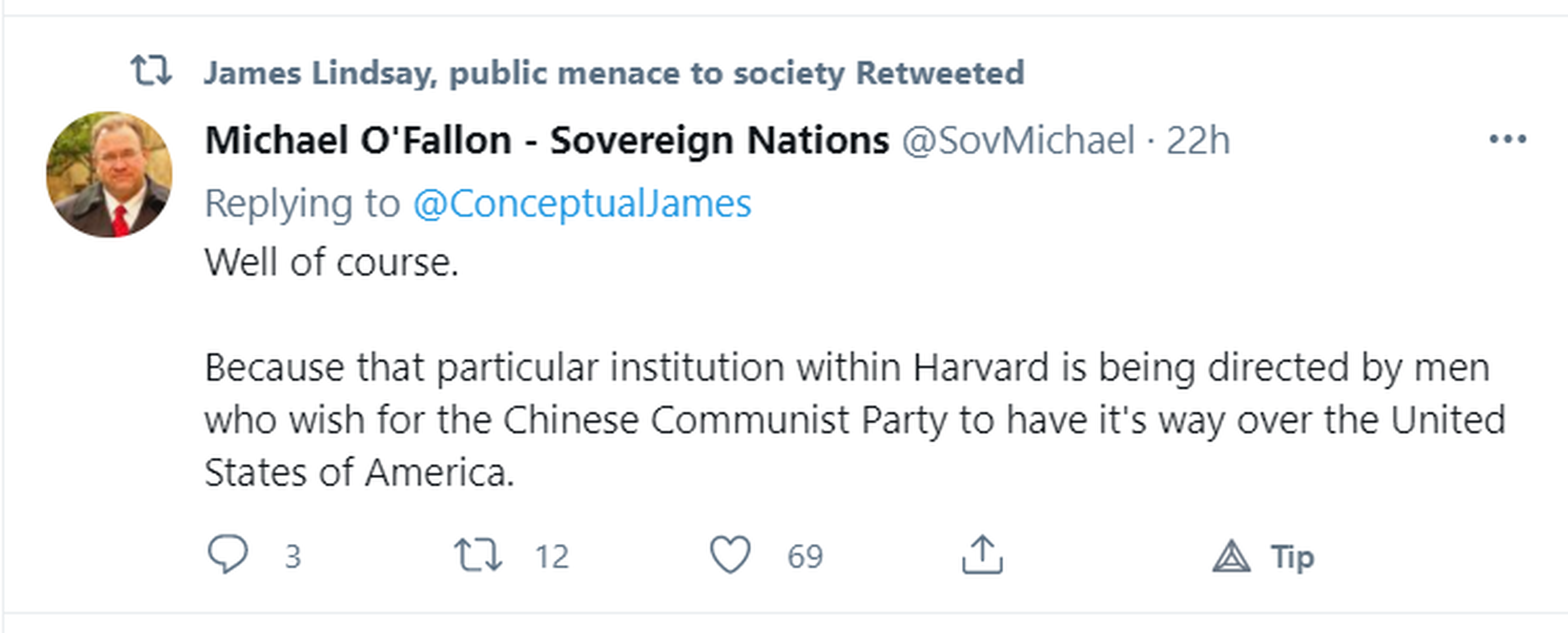Click the tweet paragraph about Harvard
Image resolution: width=1568 pixels, height=633 pixels.
(x=852, y=419)
